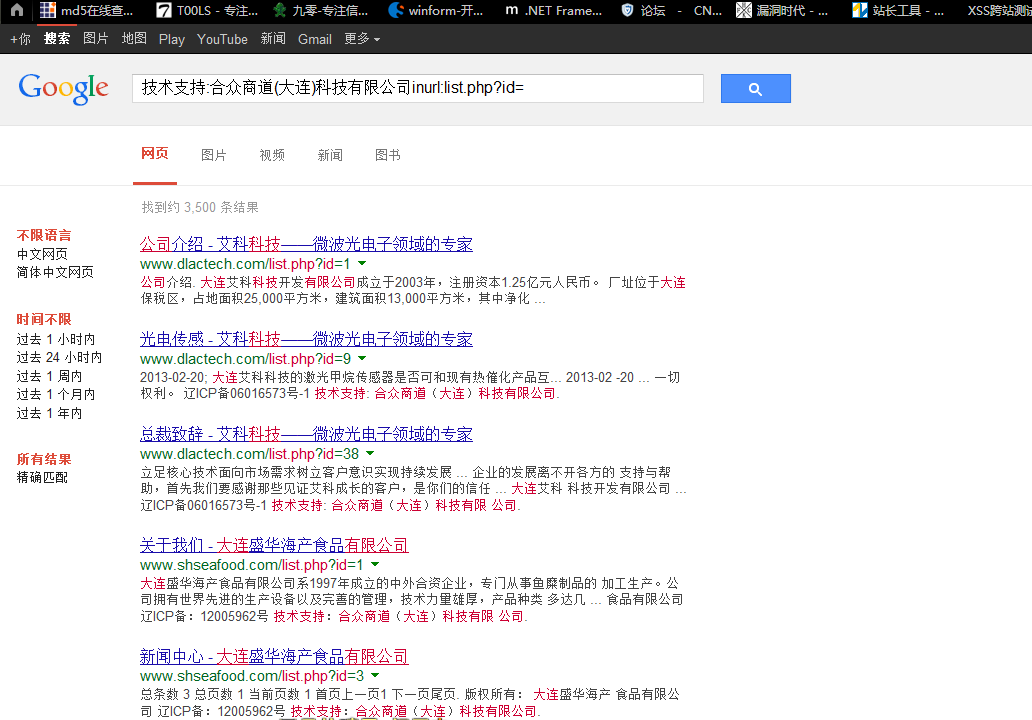Expand arrow next to list.php?id=38 URL
The image size is (1032, 720).
tap(370, 453)
